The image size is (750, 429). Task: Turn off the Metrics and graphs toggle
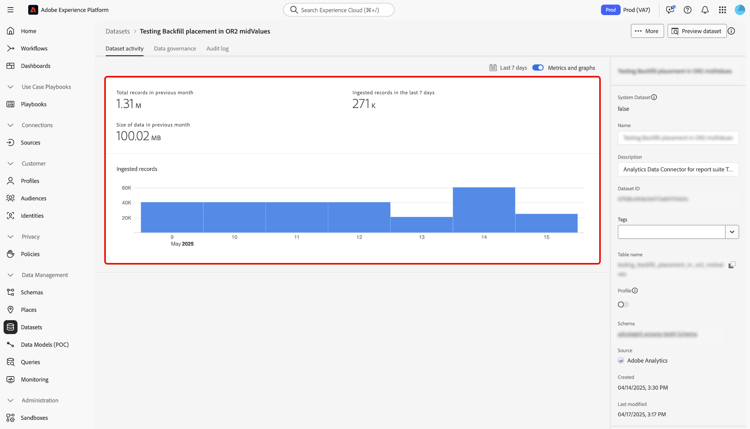(x=538, y=67)
